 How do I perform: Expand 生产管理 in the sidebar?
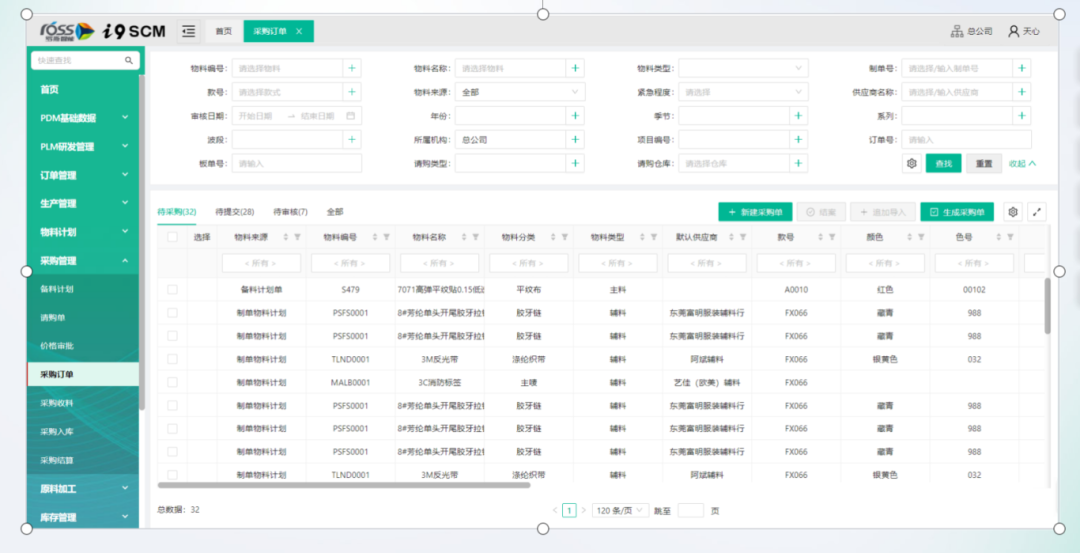click(x=83, y=203)
